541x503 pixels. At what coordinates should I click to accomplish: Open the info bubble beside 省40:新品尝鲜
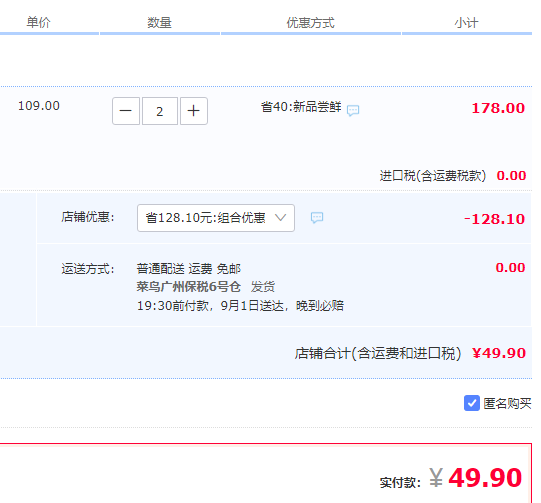[353, 111]
